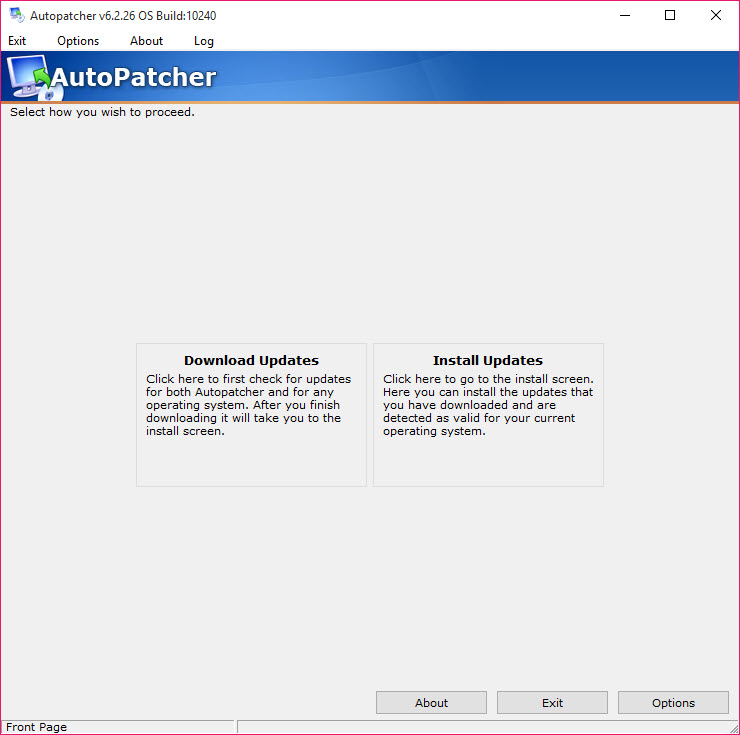The image size is (740, 735).
Task: Click the Options button at the bottom
Action: click(x=673, y=703)
